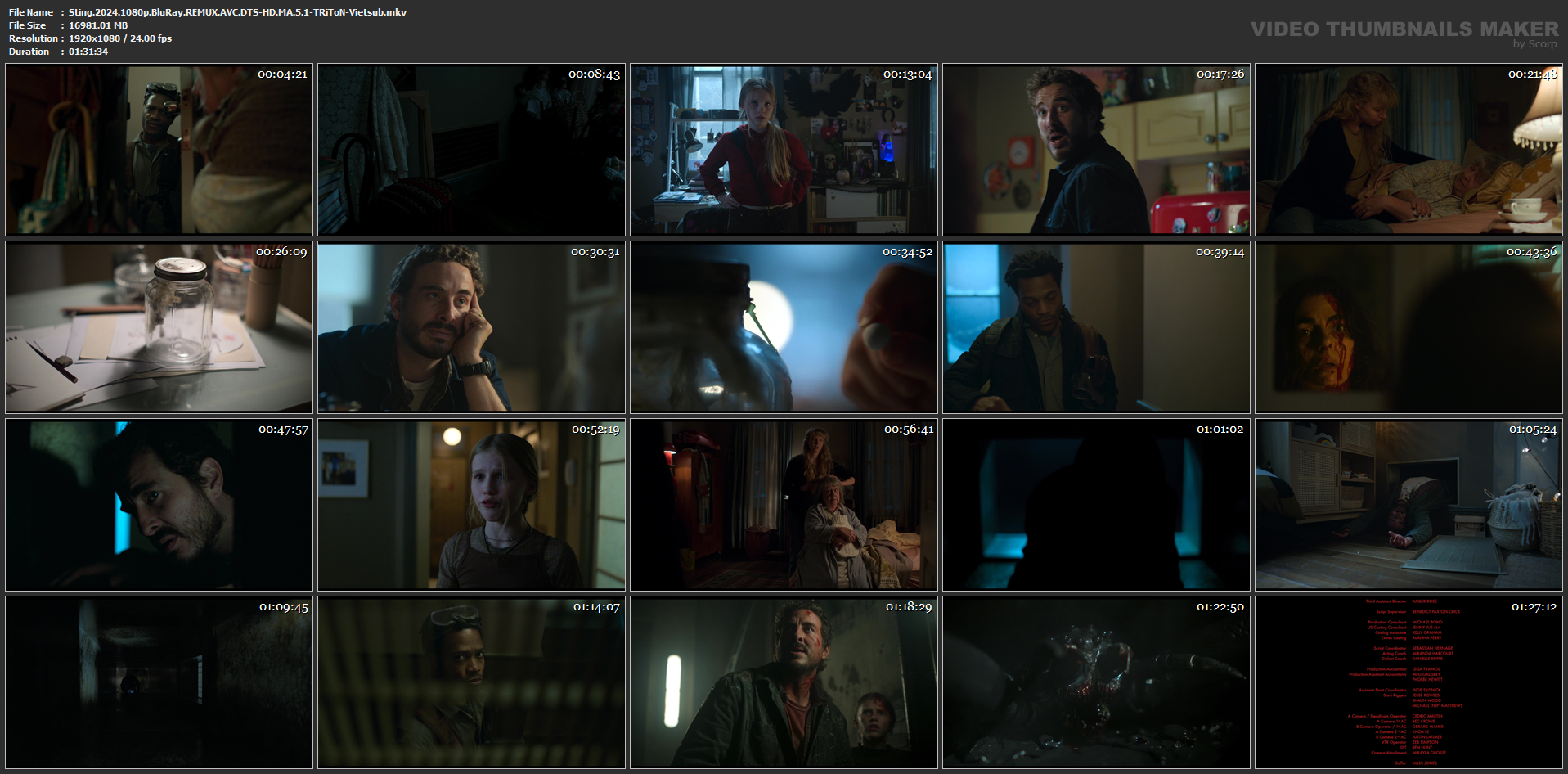
Task: Open the thumbnail at 00:56:41
Action: [x=784, y=505]
